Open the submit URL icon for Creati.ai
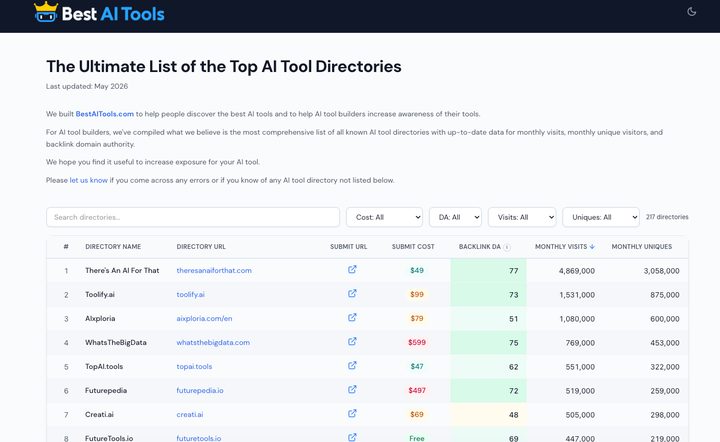The width and height of the screenshot is (720, 442). 352,413
